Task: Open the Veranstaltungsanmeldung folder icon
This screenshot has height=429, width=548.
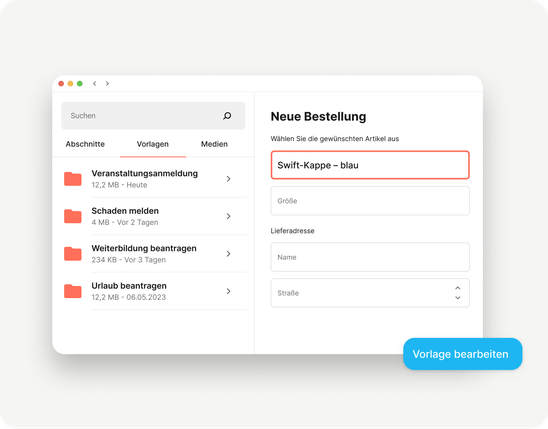Action: tap(73, 179)
